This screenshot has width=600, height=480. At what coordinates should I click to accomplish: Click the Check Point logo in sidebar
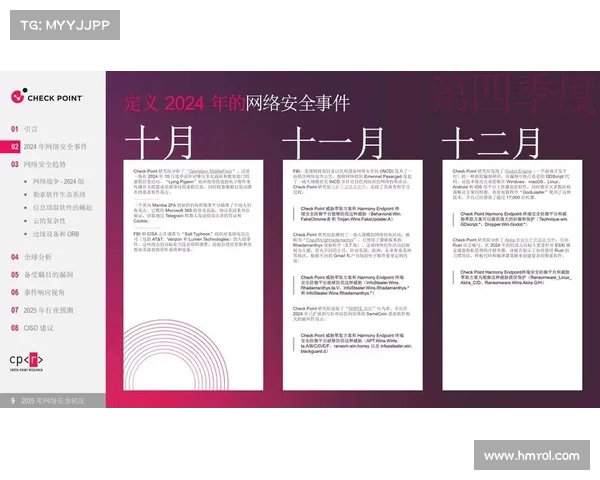[47, 96]
